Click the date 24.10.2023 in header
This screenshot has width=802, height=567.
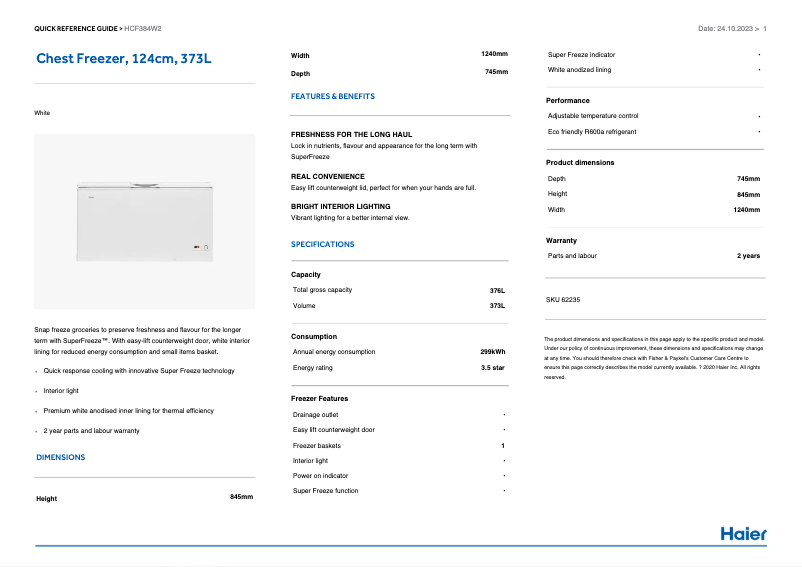734,29
